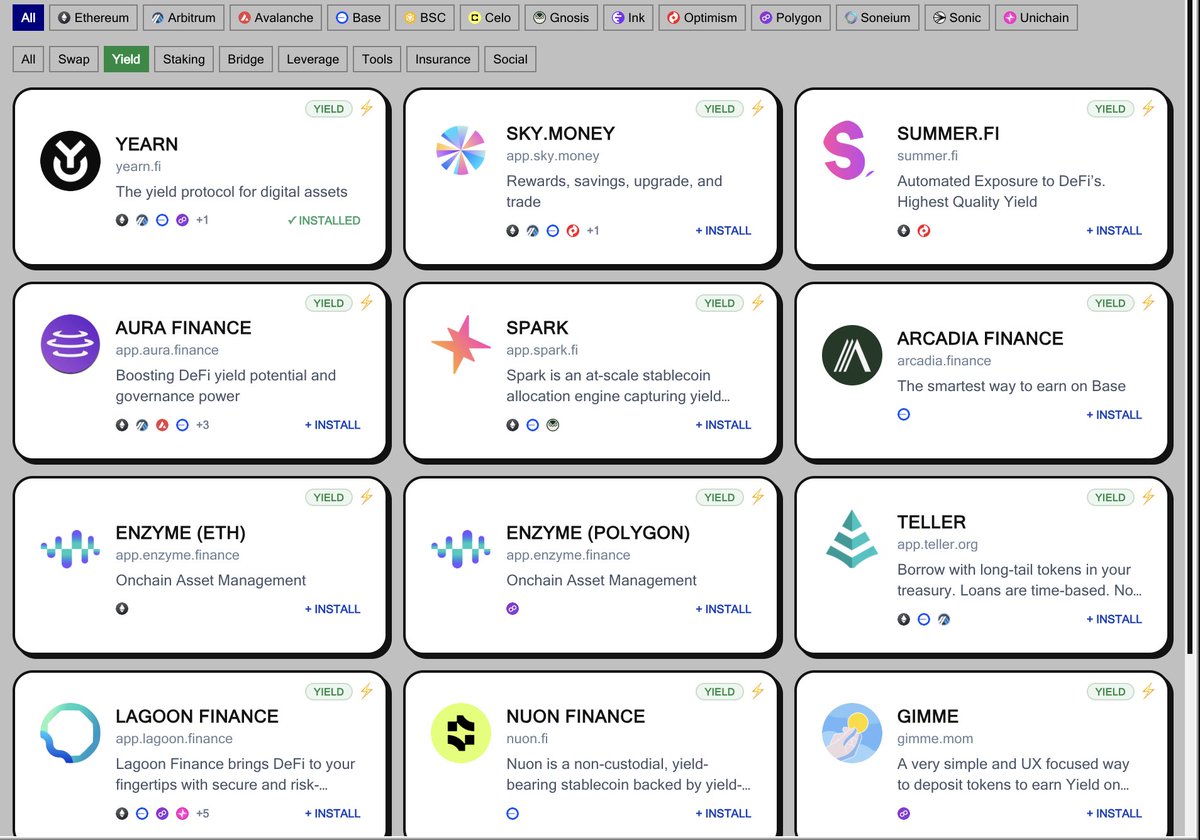Install the Teller app
Image resolution: width=1200 pixels, height=840 pixels.
(1114, 619)
